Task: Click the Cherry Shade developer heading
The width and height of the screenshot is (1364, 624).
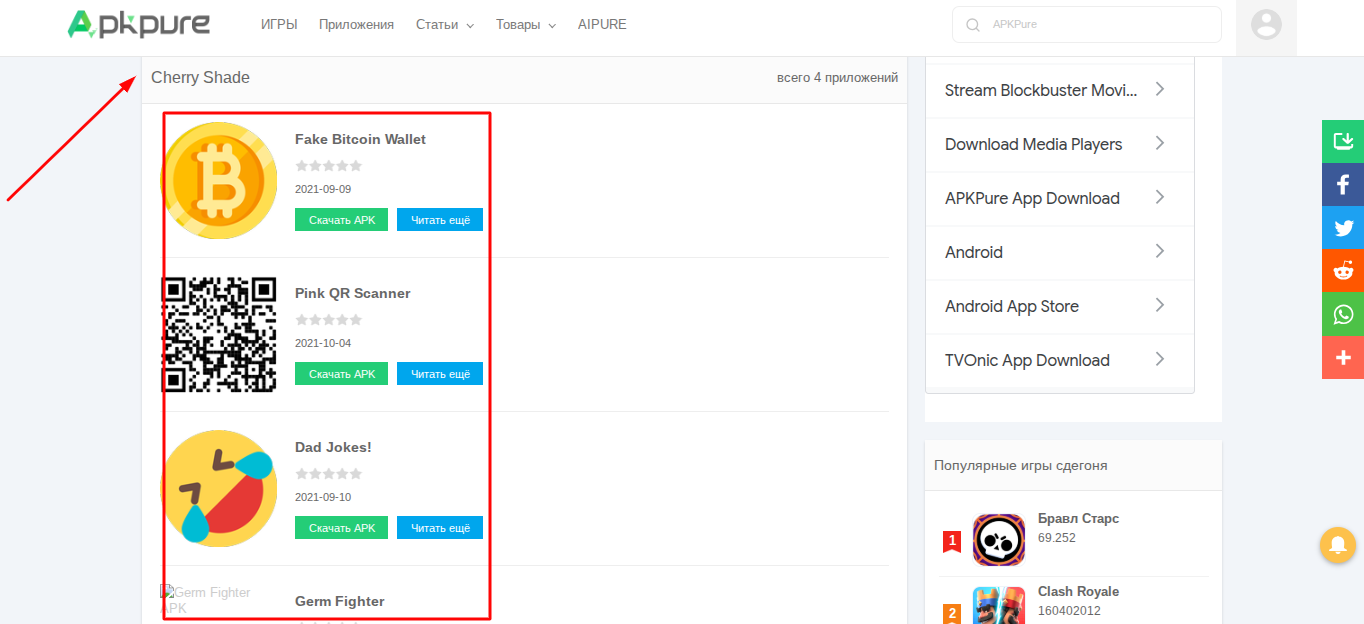Action: point(200,78)
